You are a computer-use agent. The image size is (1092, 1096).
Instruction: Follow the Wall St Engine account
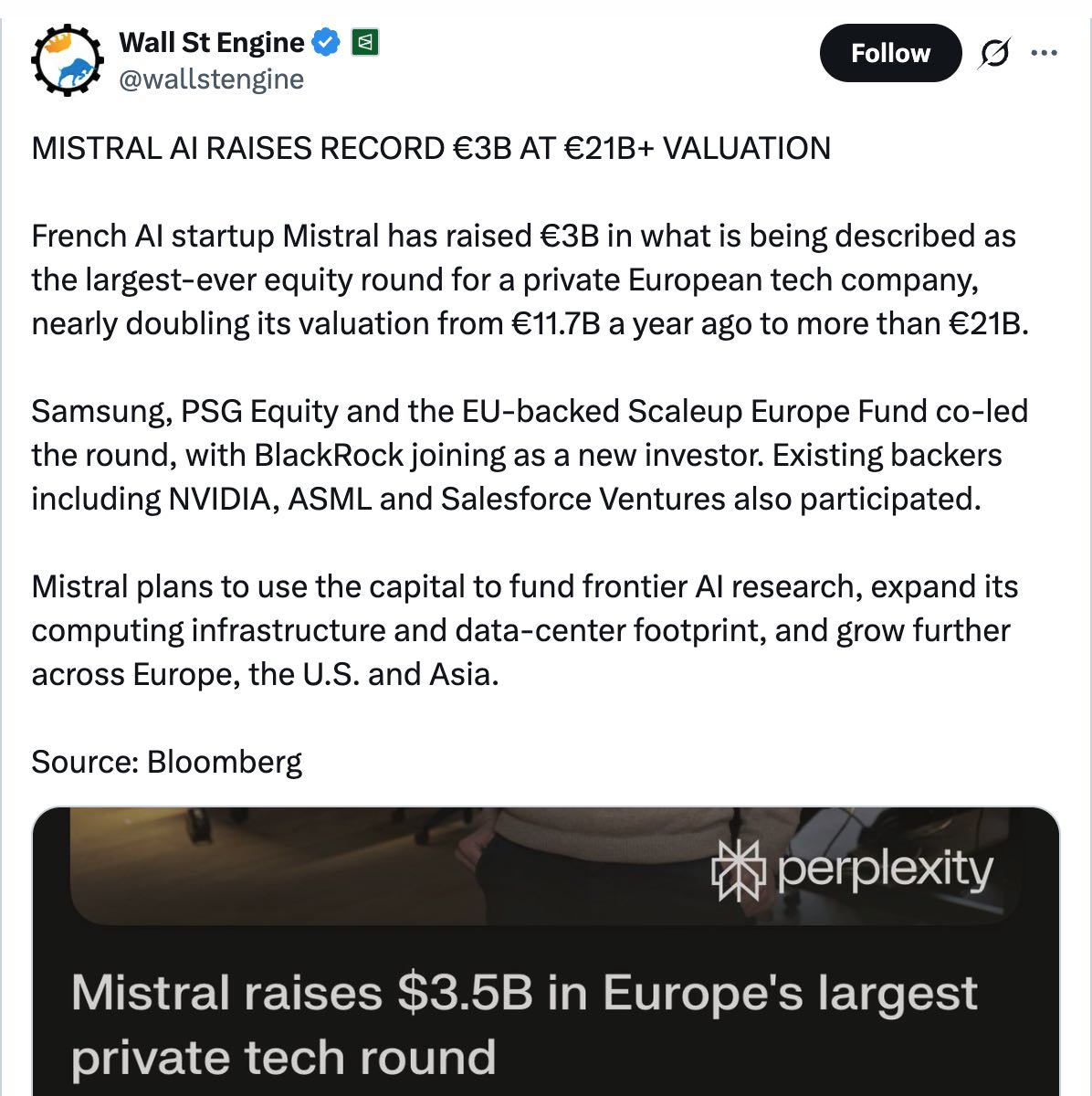click(x=890, y=53)
